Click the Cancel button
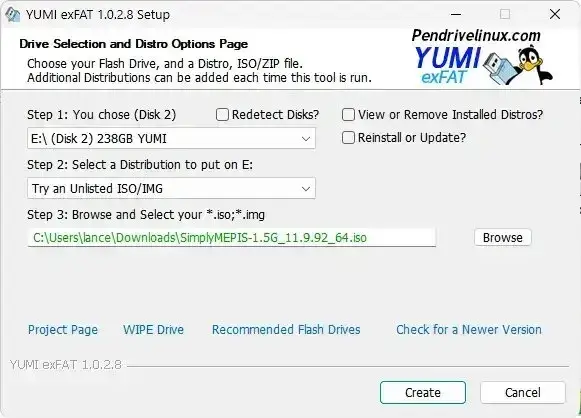This screenshot has height=418, width=581. 523,392
